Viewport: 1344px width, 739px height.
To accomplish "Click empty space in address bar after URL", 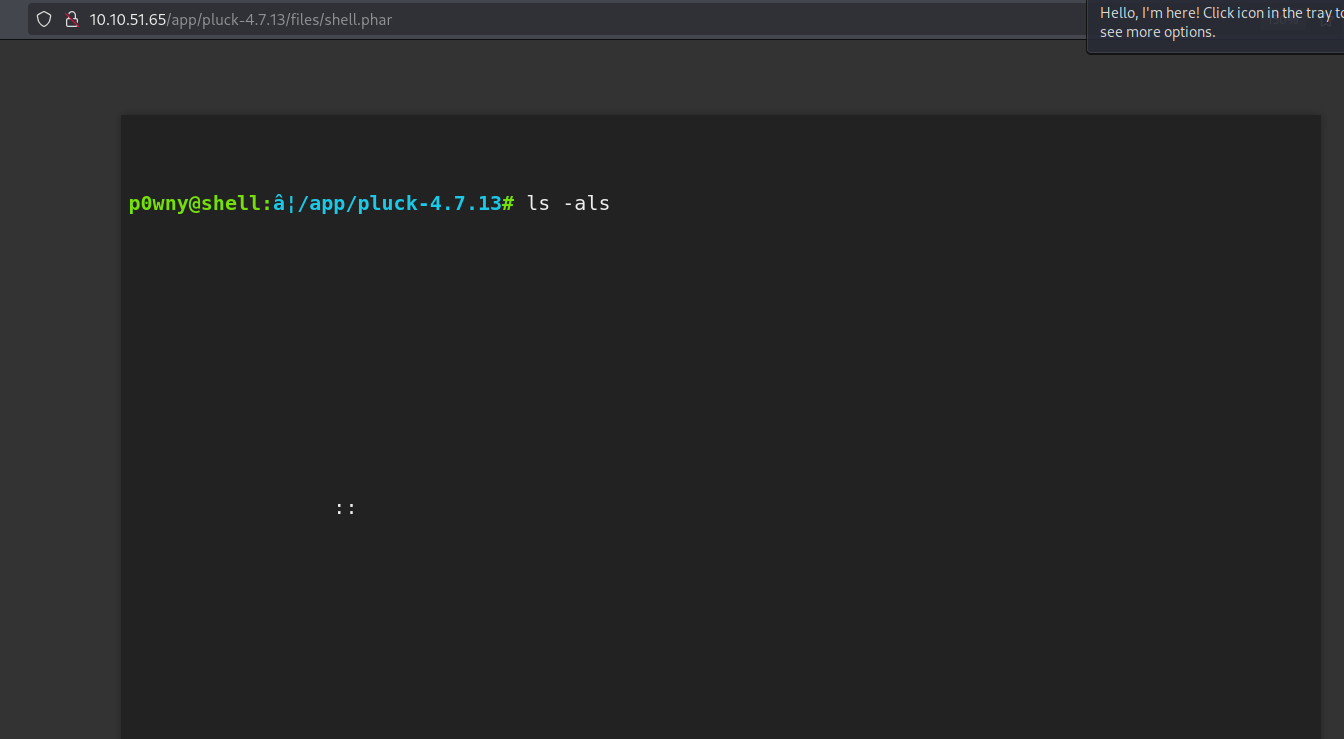I will 700,19.
